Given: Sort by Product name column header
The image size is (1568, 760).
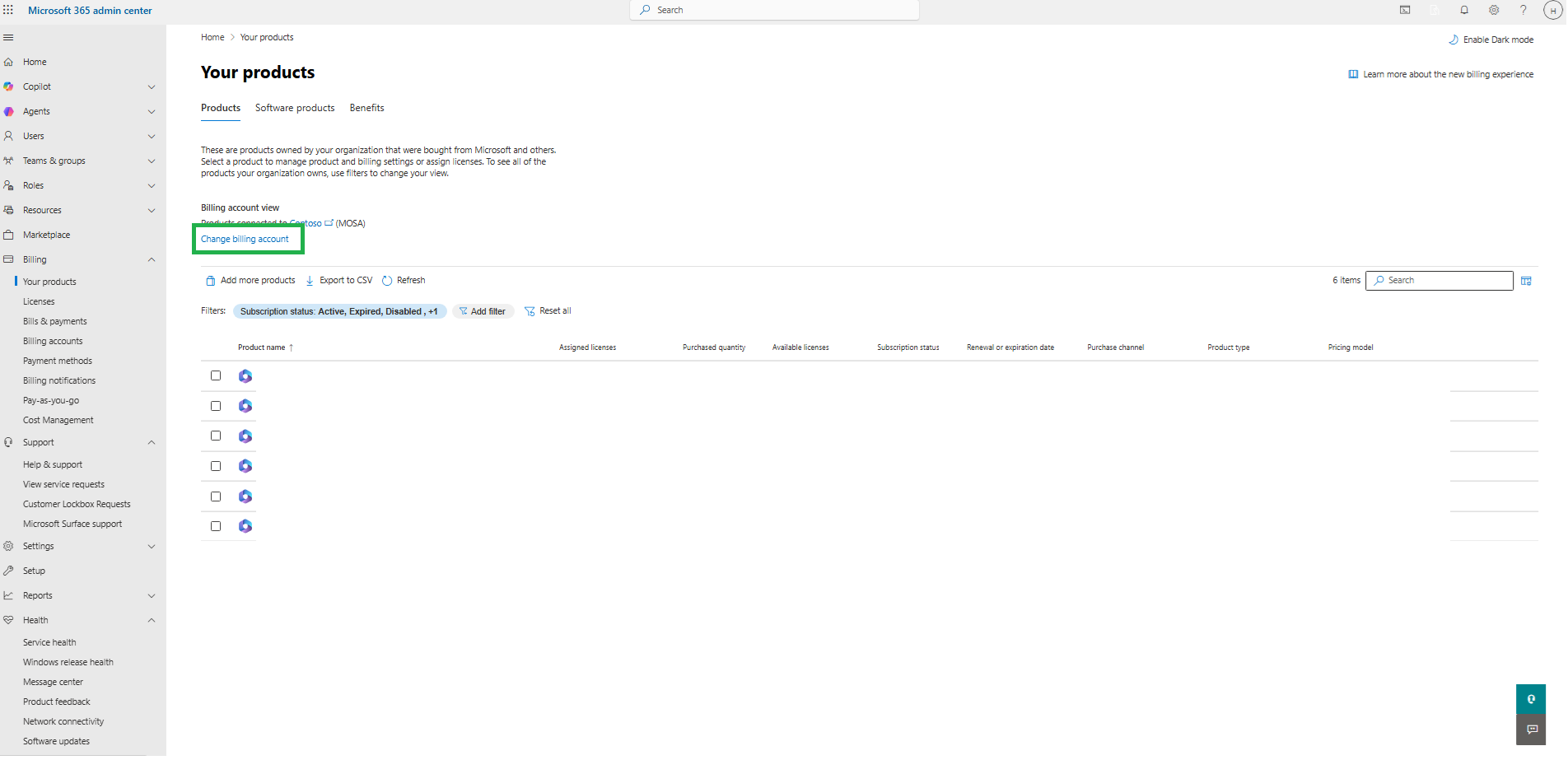Looking at the screenshot, I should click(x=266, y=348).
